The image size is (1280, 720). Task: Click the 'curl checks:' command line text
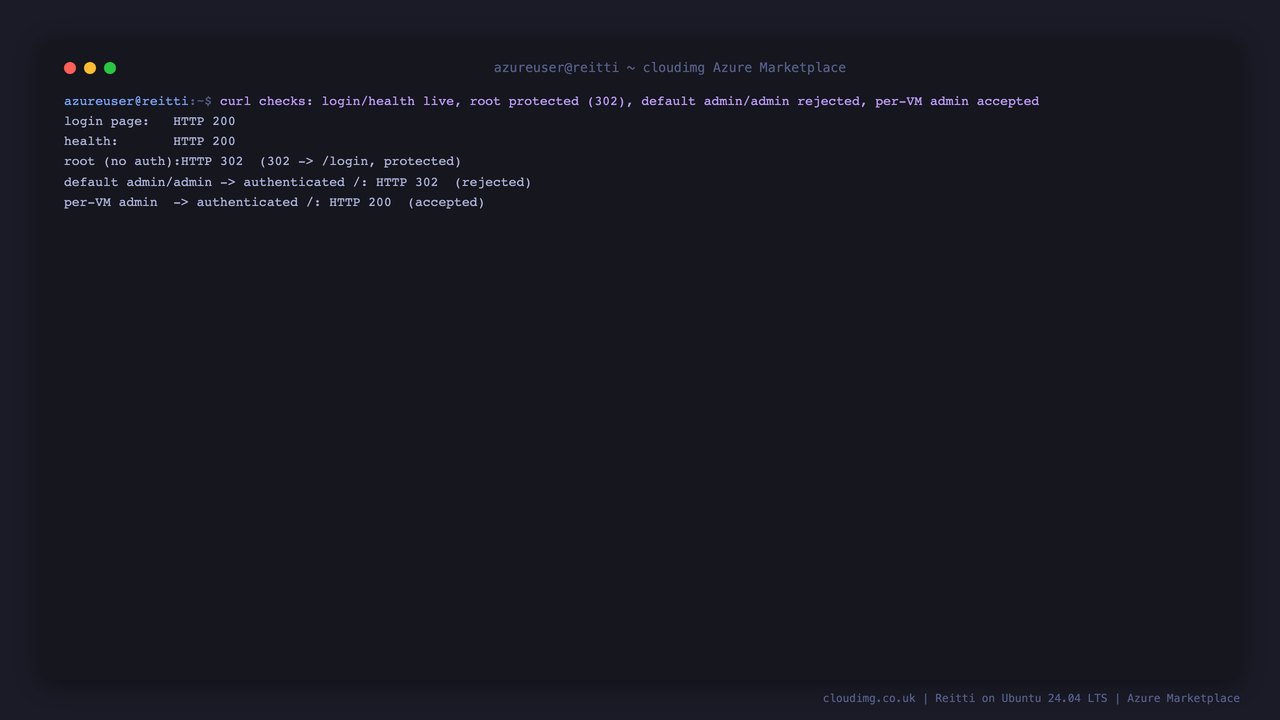tap(629, 101)
